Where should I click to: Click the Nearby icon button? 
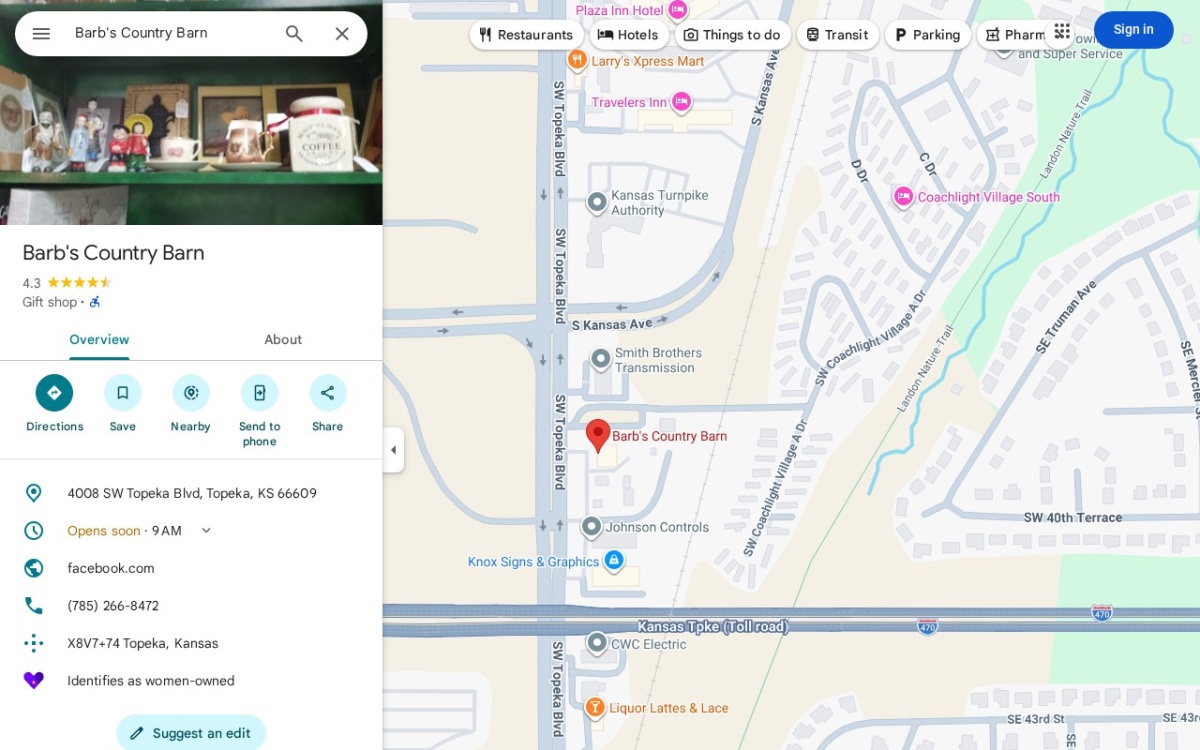pos(191,393)
